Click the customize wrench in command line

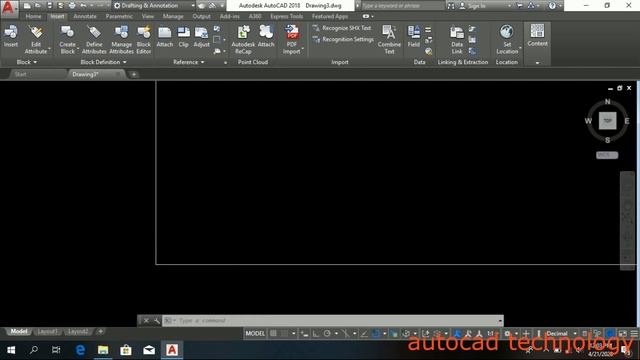point(157,321)
